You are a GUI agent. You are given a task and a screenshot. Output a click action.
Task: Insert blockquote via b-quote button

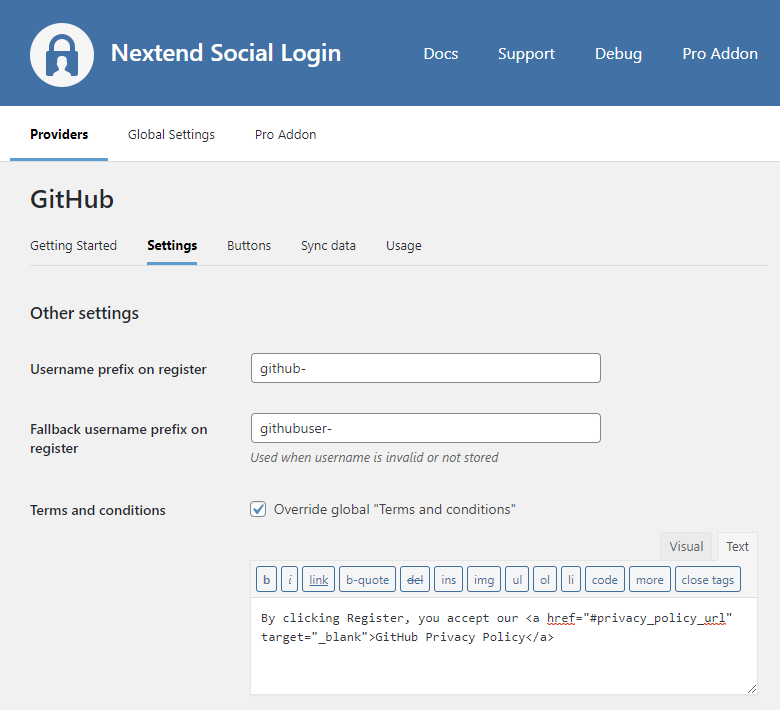[367, 579]
